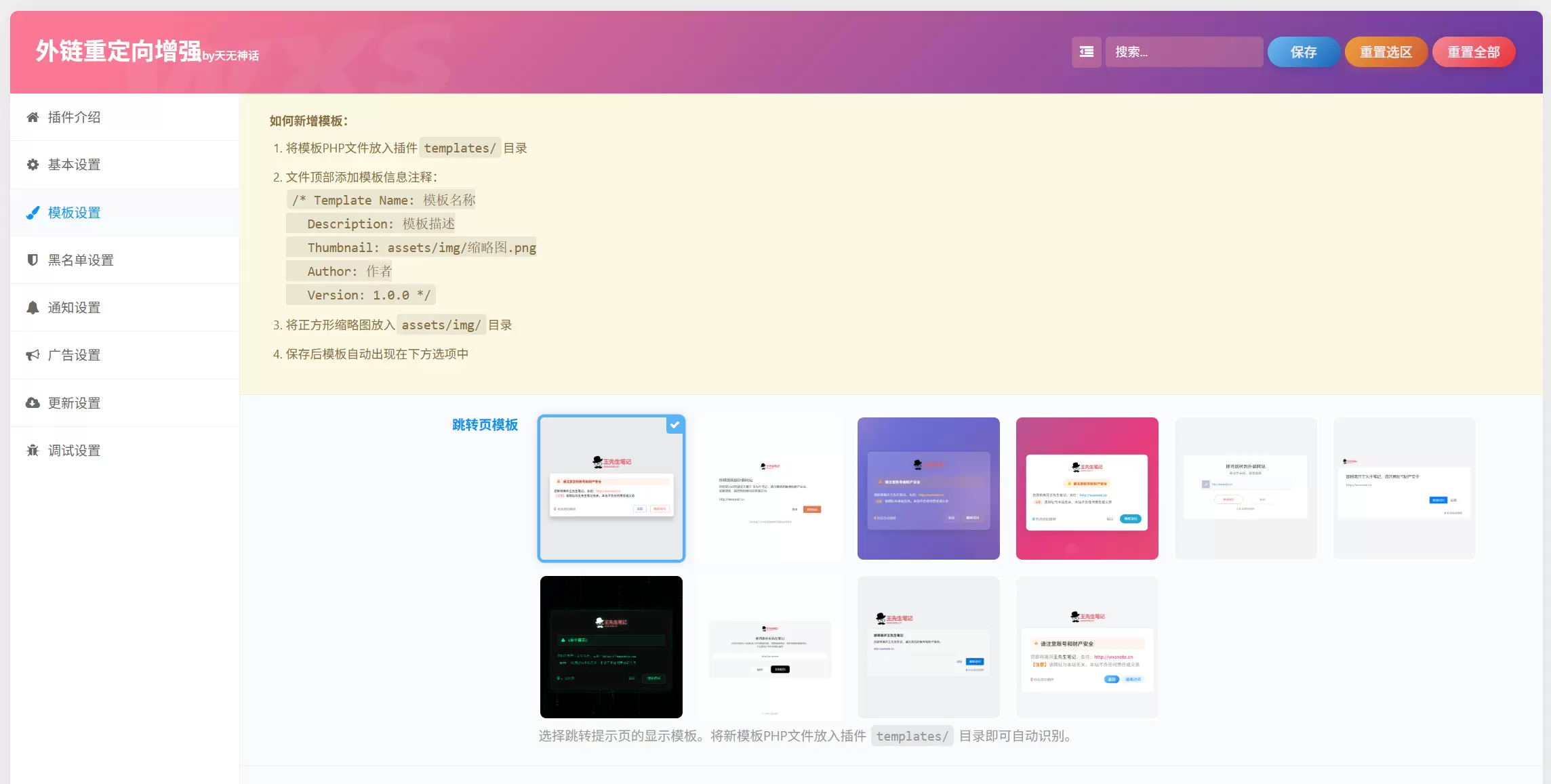Click the bug icon beside 调试设置
Image resolution: width=1551 pixels, height=784 pixels.
click(x=33, y=451)
